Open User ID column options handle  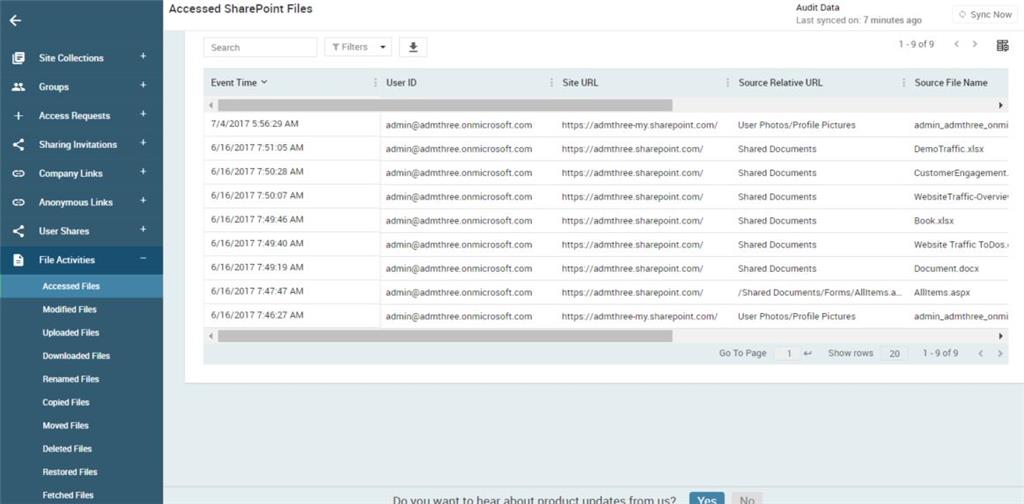[551, 83]
